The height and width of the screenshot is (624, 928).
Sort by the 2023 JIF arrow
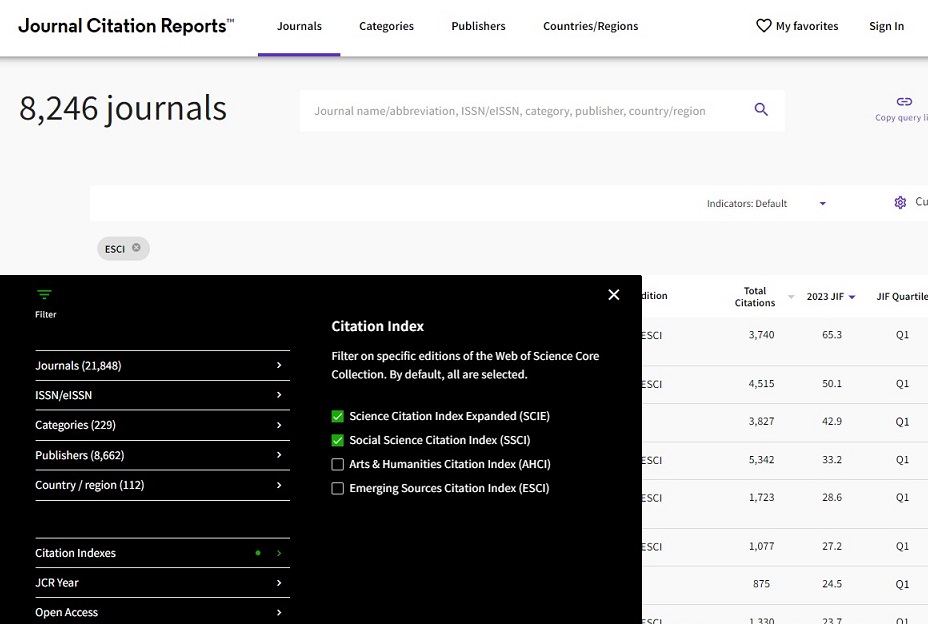(852, 297)
